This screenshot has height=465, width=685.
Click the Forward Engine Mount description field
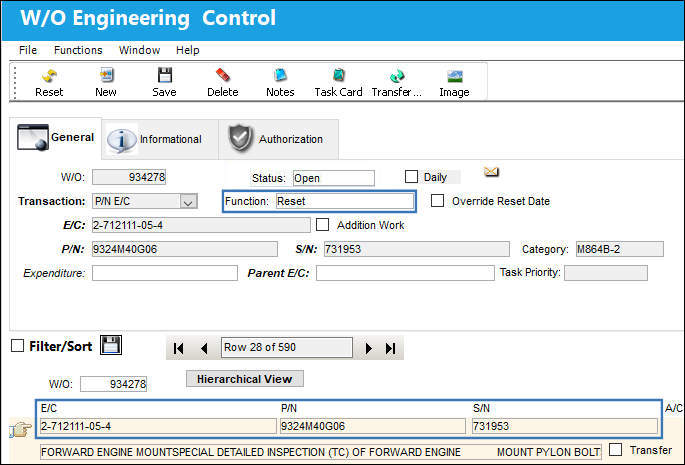pos(321,452)
